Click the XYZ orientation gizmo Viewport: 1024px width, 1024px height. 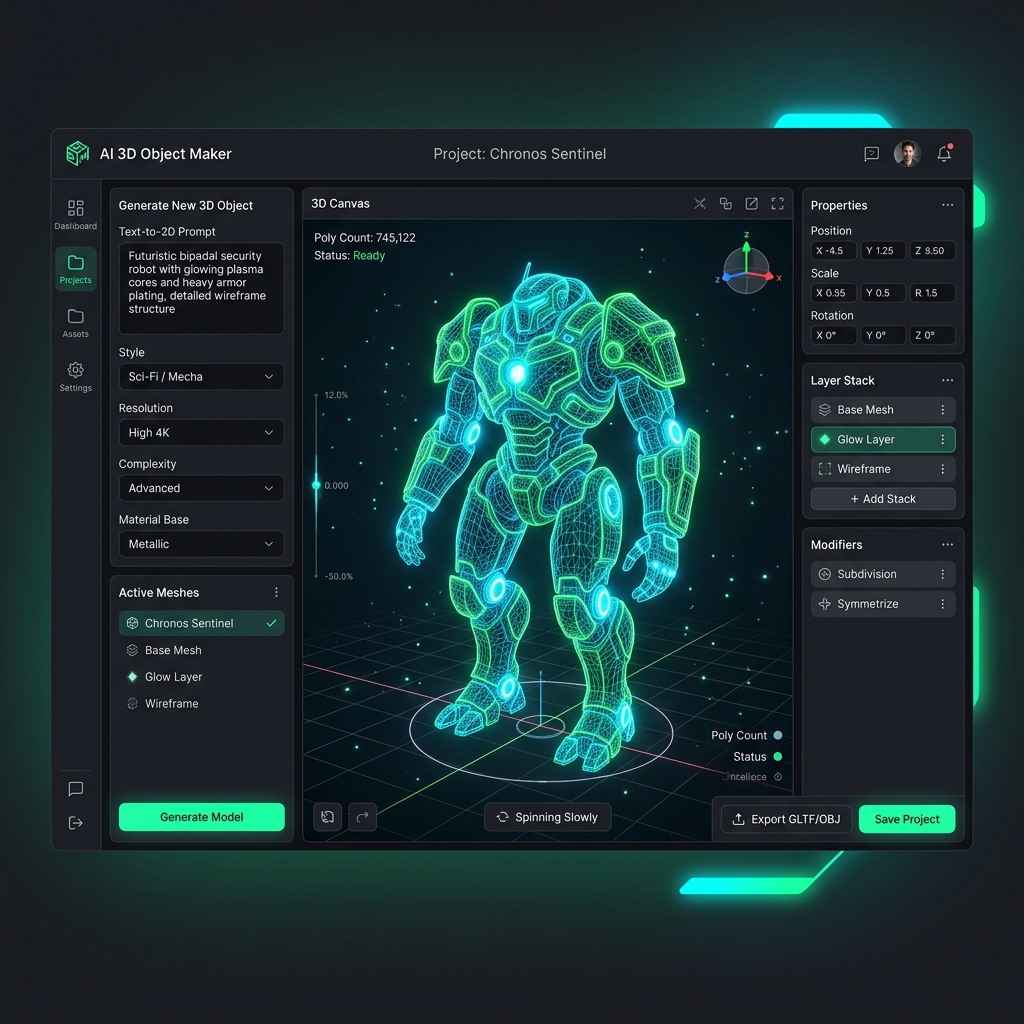click(x=747, y=268)
